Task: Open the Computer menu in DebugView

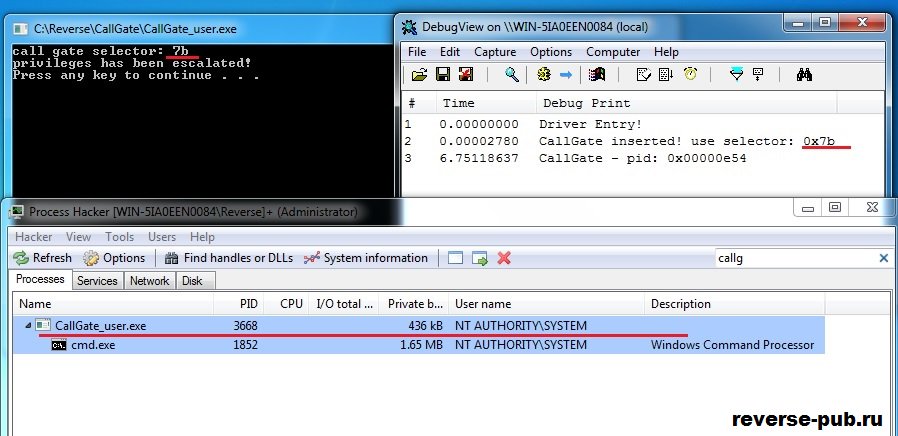Action: (x=613, y=52)
